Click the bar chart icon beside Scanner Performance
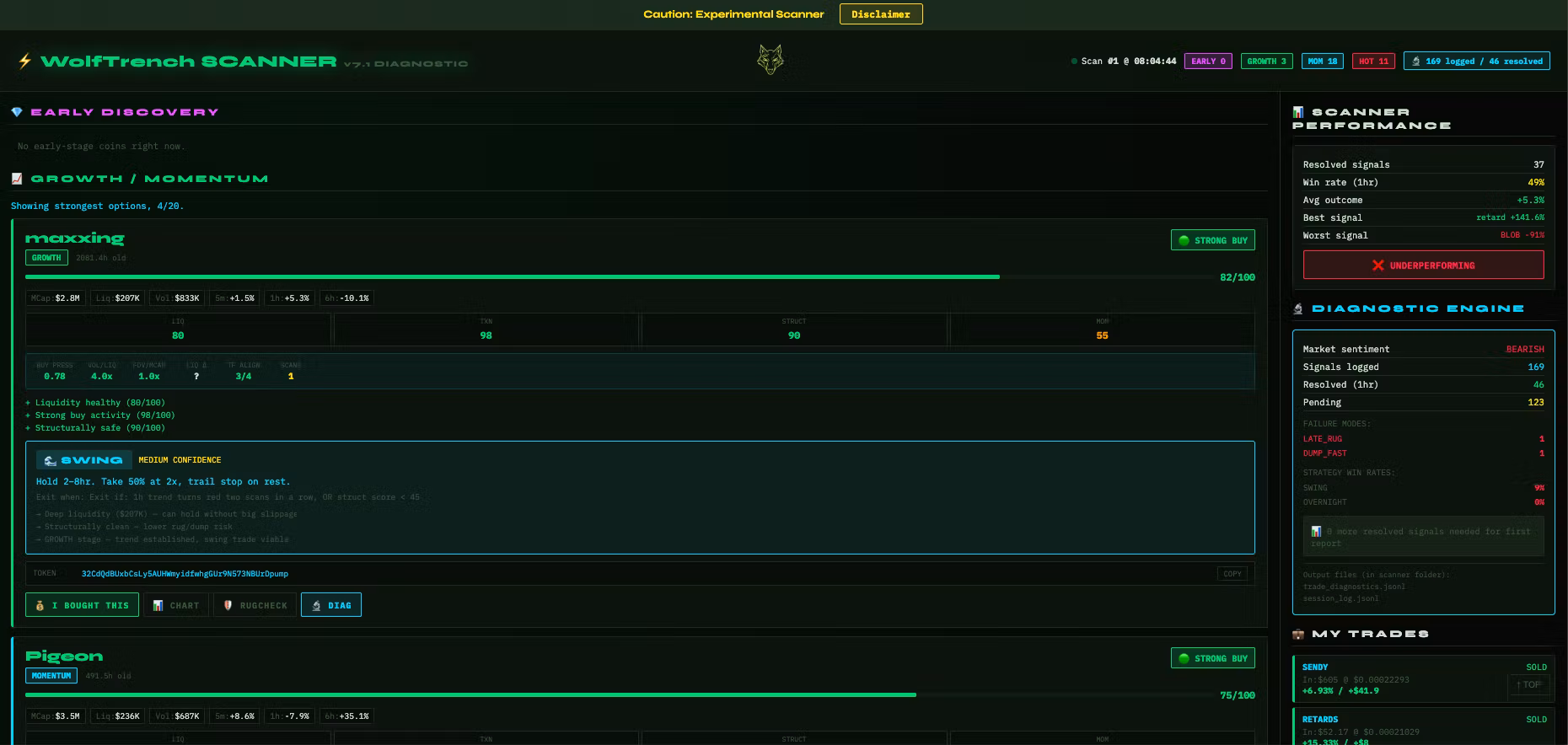This screenshot has width=1568, height=745. 1298,112
